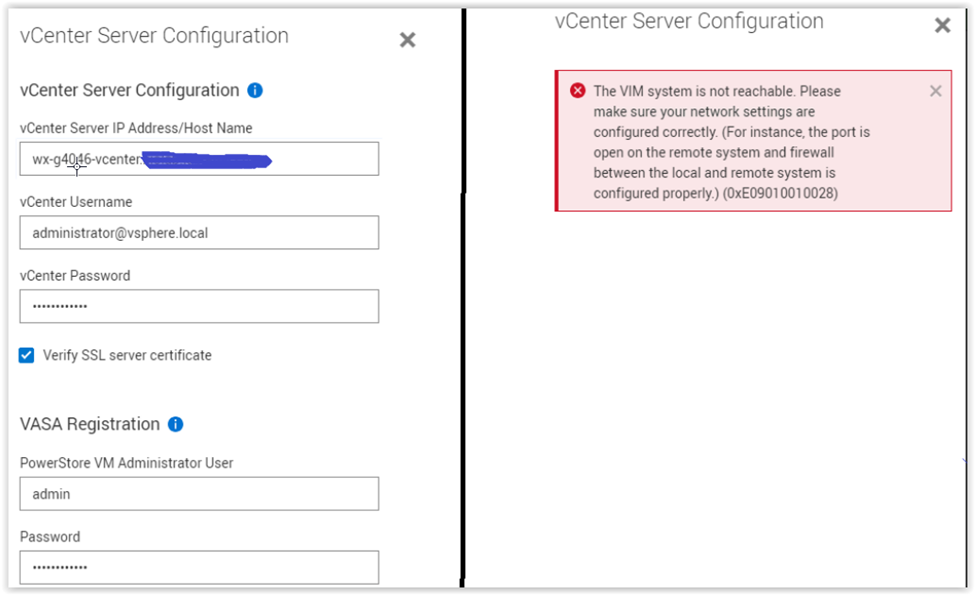The width and height of the screenshot is (975, 595).
Task: Click the info icon beside vCenter Server Configuration heading
Action: 254,90
